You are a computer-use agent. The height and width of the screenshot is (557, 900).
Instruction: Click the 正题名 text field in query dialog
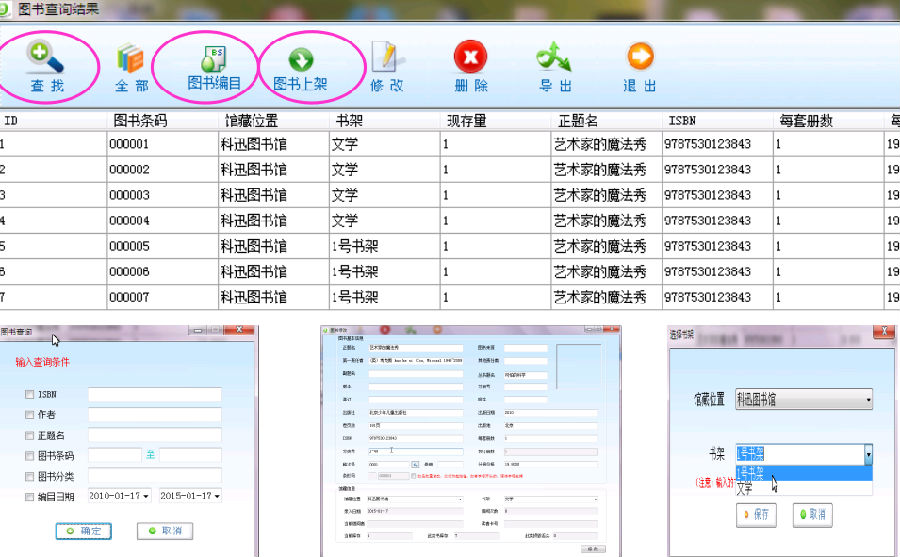click(153, 435)
